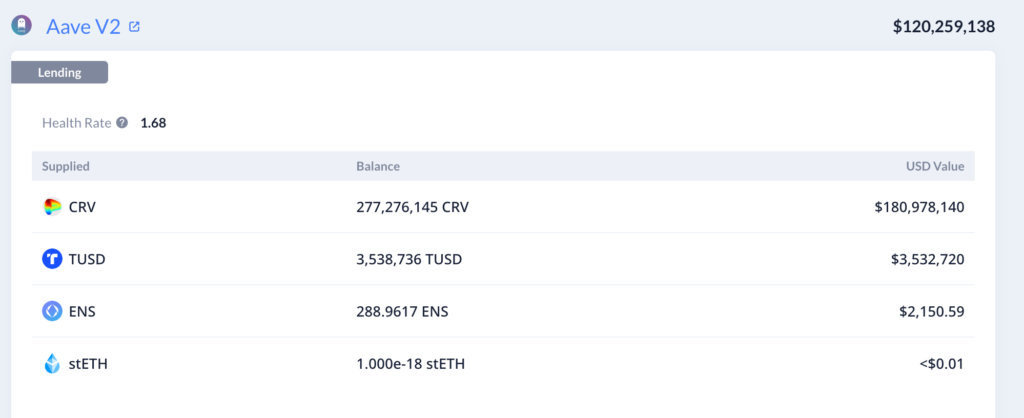Screen dimensions: 1024x418
Task: Click the CRV USD value $180,978,140
Action: point(919,207)
